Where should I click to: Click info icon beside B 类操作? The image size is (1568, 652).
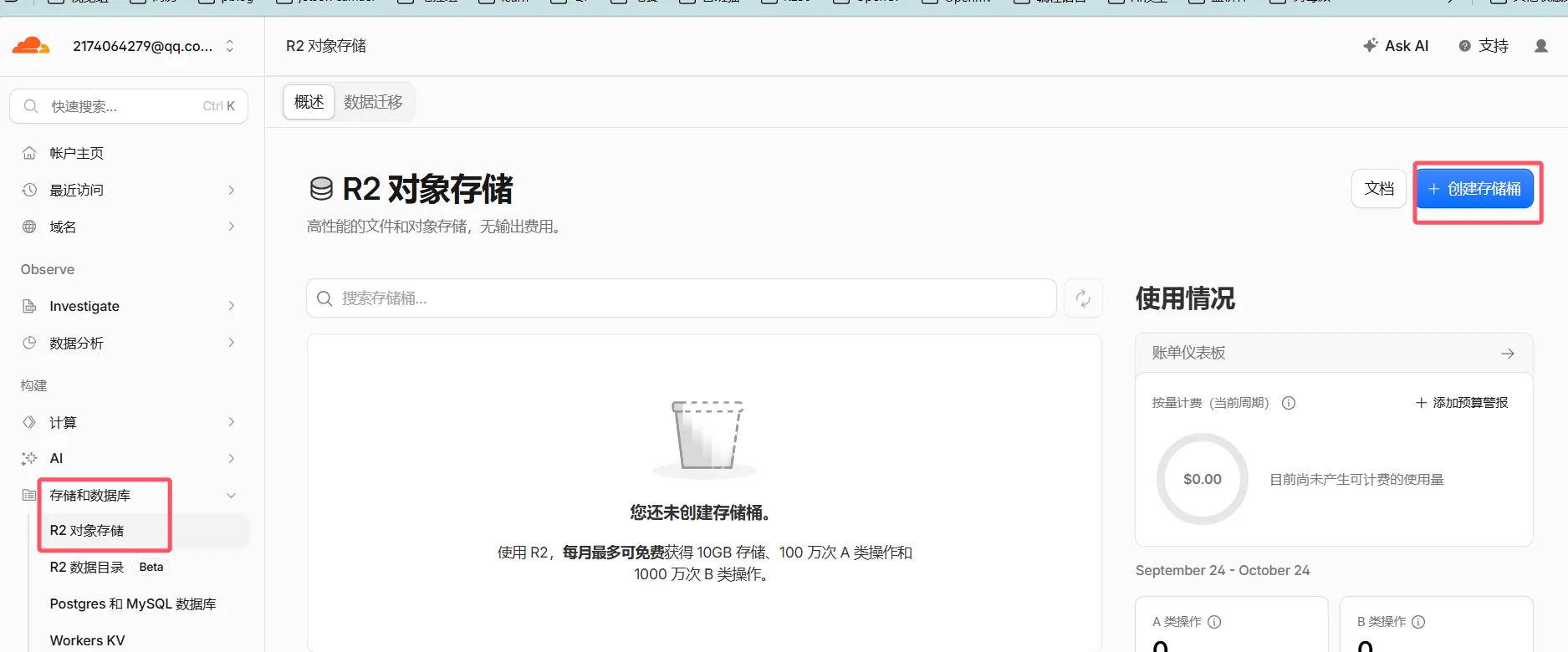[1418, 622]
